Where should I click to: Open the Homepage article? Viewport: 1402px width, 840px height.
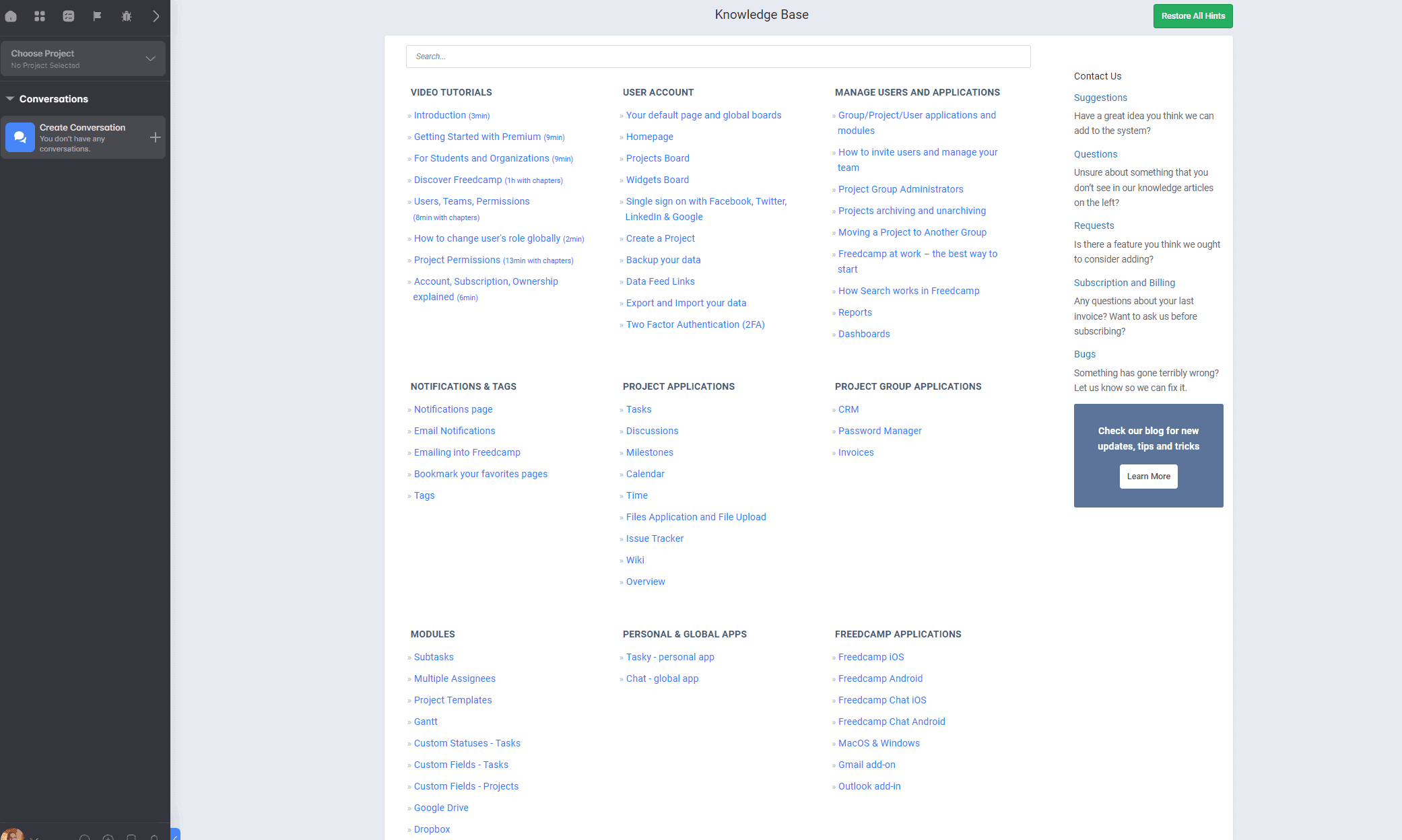[x=649, y=137]
